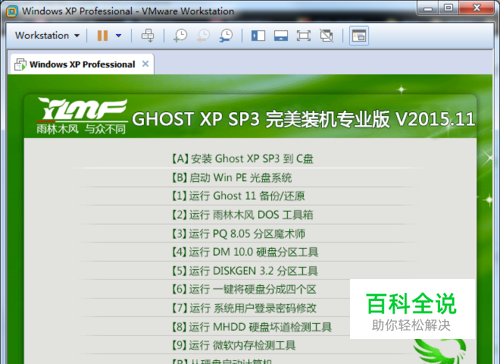Select [7] 运行 系统用户登录密码修改
This screenshot has width=500, height=364.
click(244, 308)
